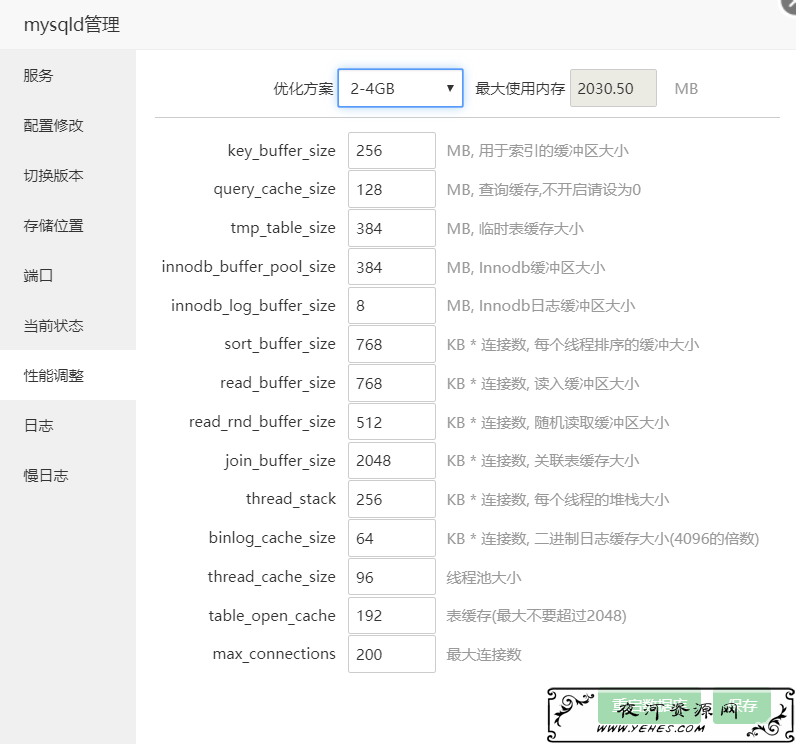Click the 最大使用内存 field showing 2030.50
Image resolution: width=796 pixels, height=744 pixels.
coord(613,88)
